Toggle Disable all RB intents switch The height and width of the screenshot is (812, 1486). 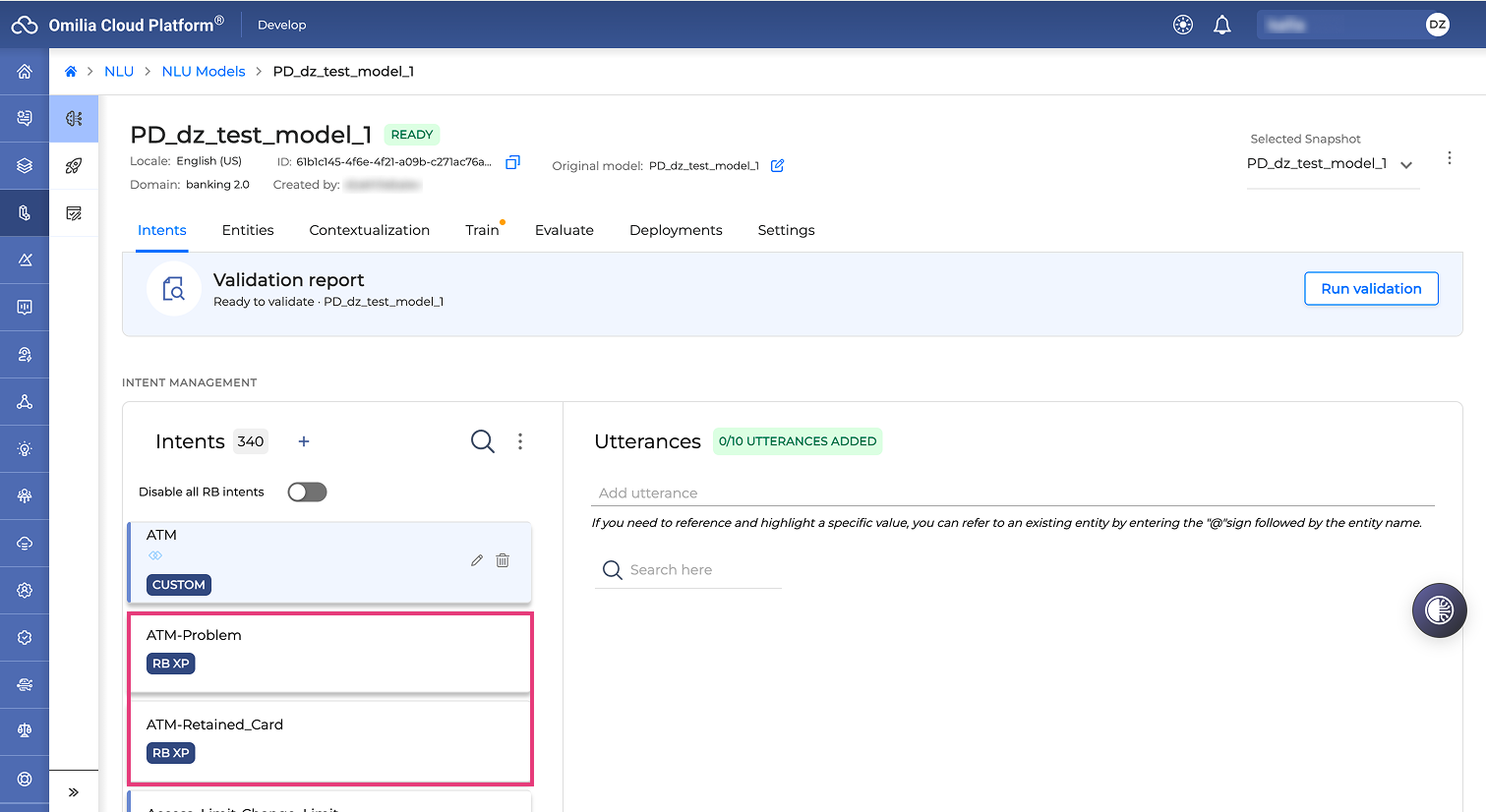[x=307, y=492]
